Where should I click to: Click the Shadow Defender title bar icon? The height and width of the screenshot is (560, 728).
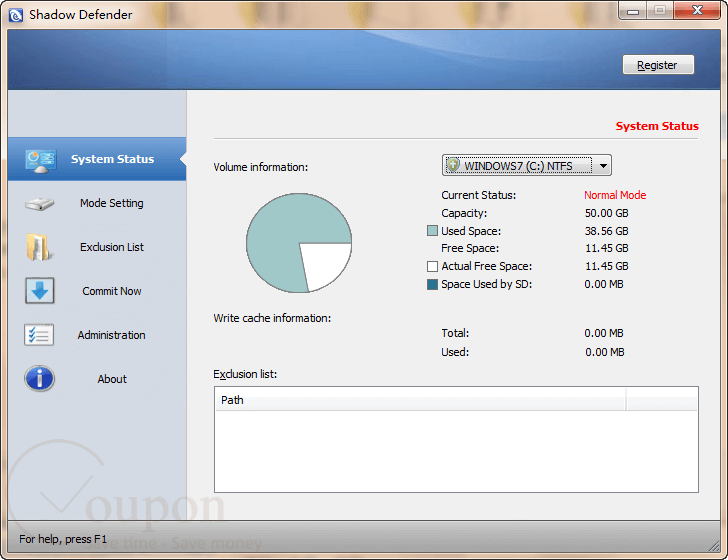tap(16, 15)
